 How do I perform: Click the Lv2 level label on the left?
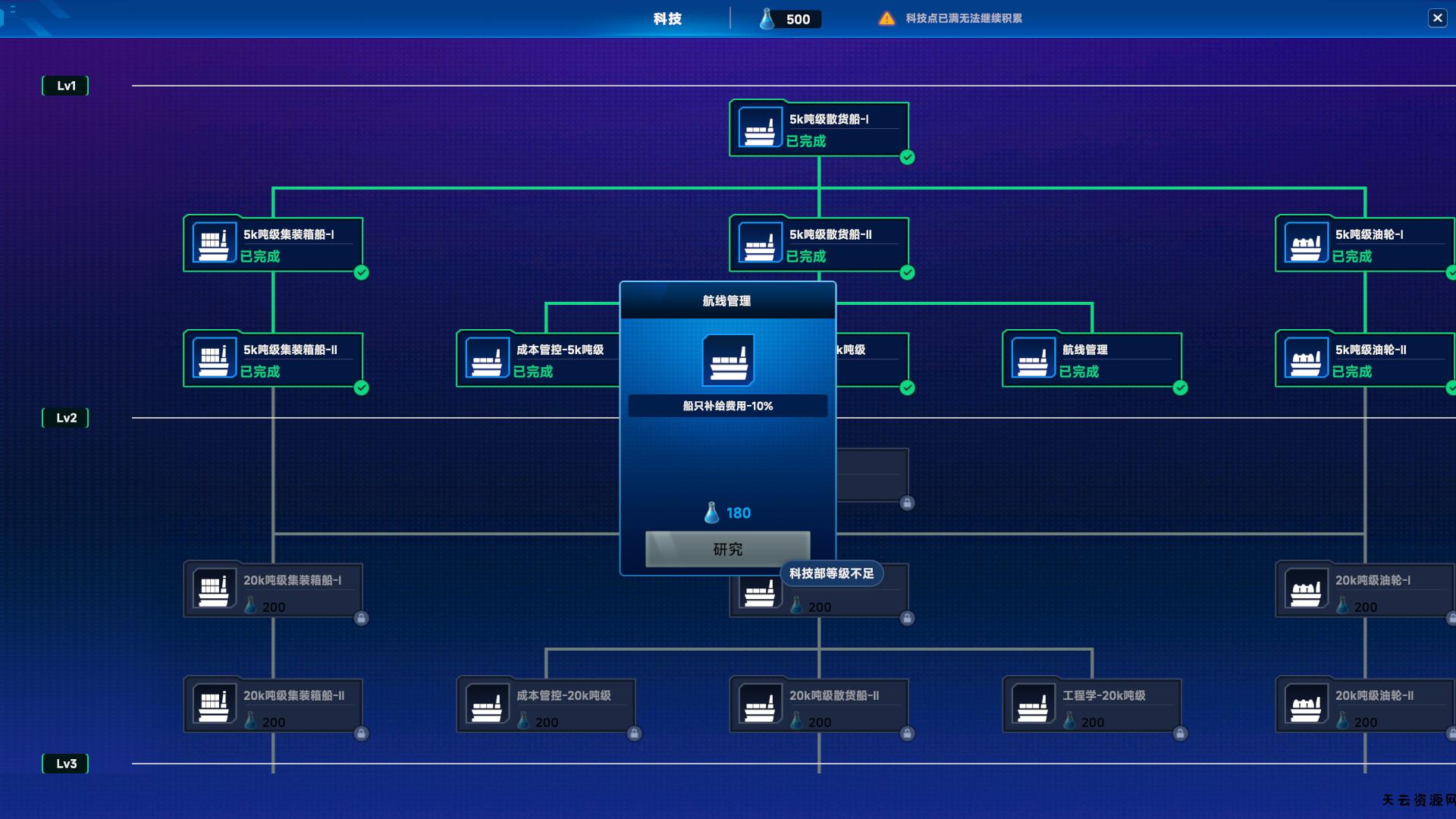click(65, 417)
